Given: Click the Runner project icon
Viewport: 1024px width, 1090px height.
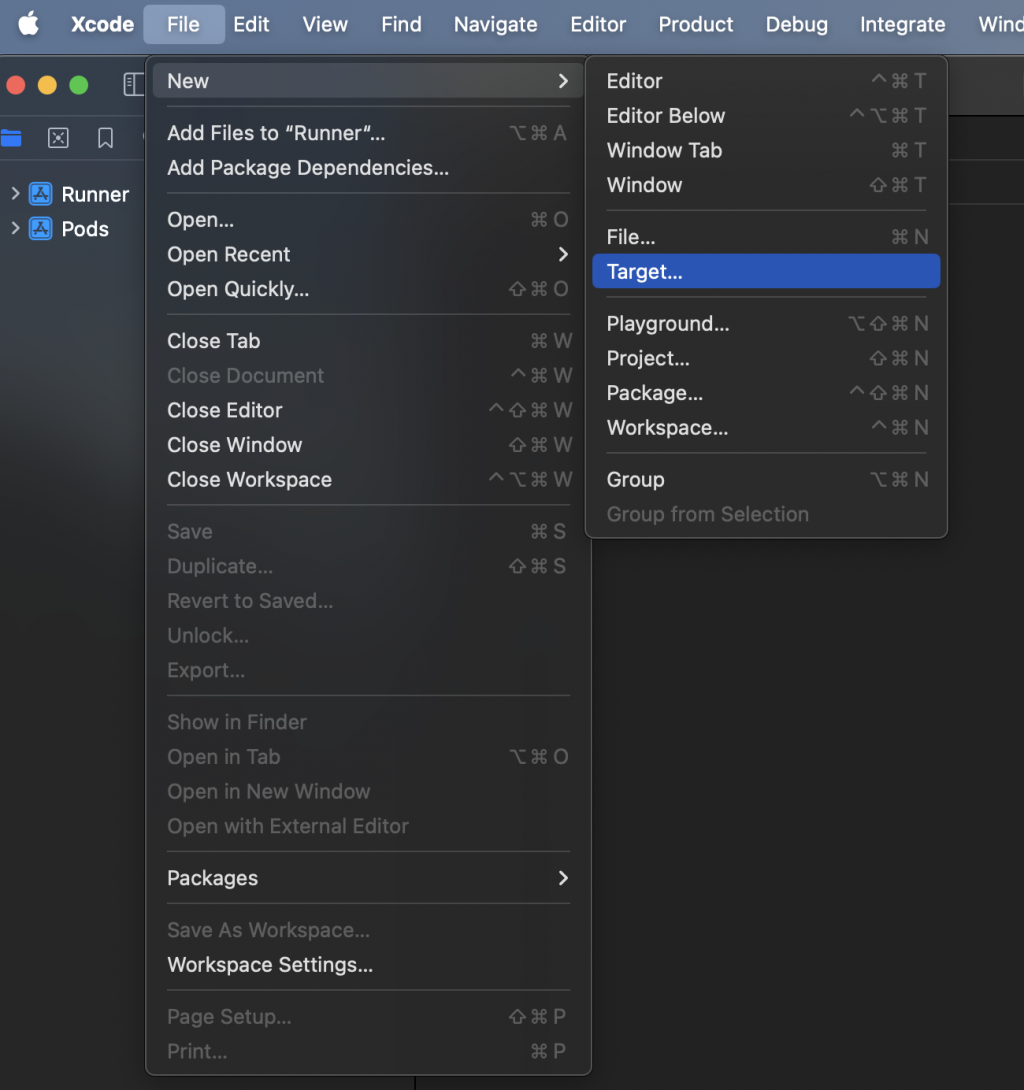Looking at the screenshot, I should 40,194.
